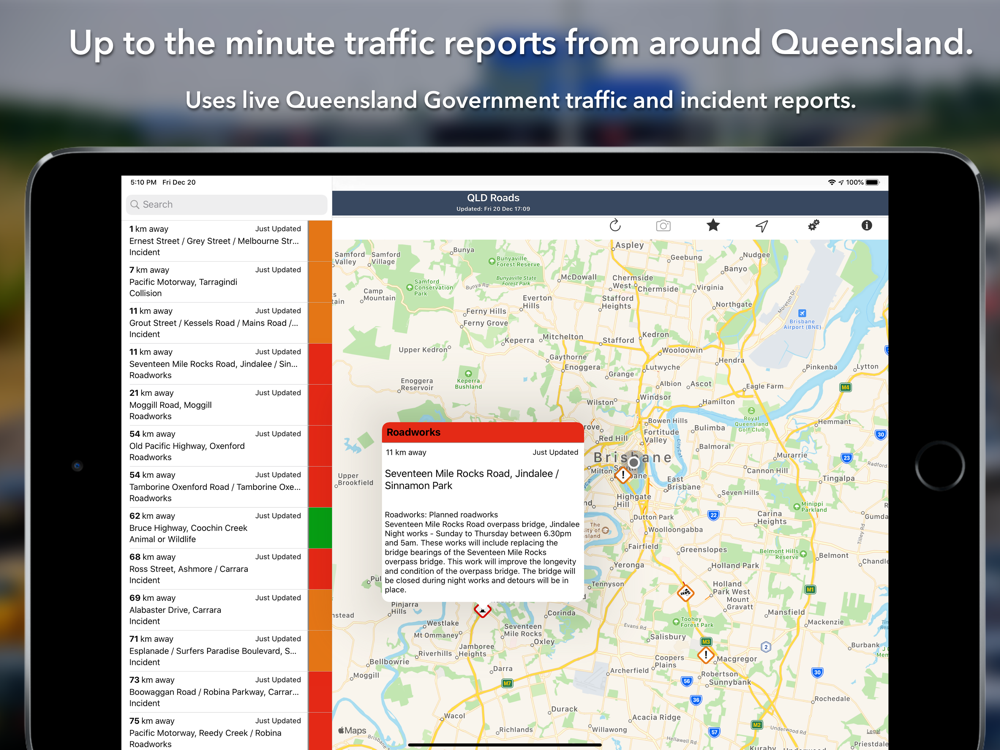1000x750 pixels.
Task: Select the roadworks marker near Holland Park
Action: click(x=685, y=592)
